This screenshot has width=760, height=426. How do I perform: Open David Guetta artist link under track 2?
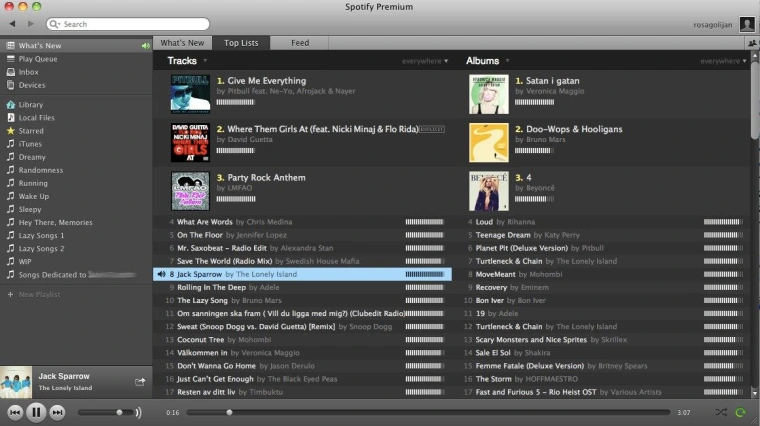coord(250,140)
